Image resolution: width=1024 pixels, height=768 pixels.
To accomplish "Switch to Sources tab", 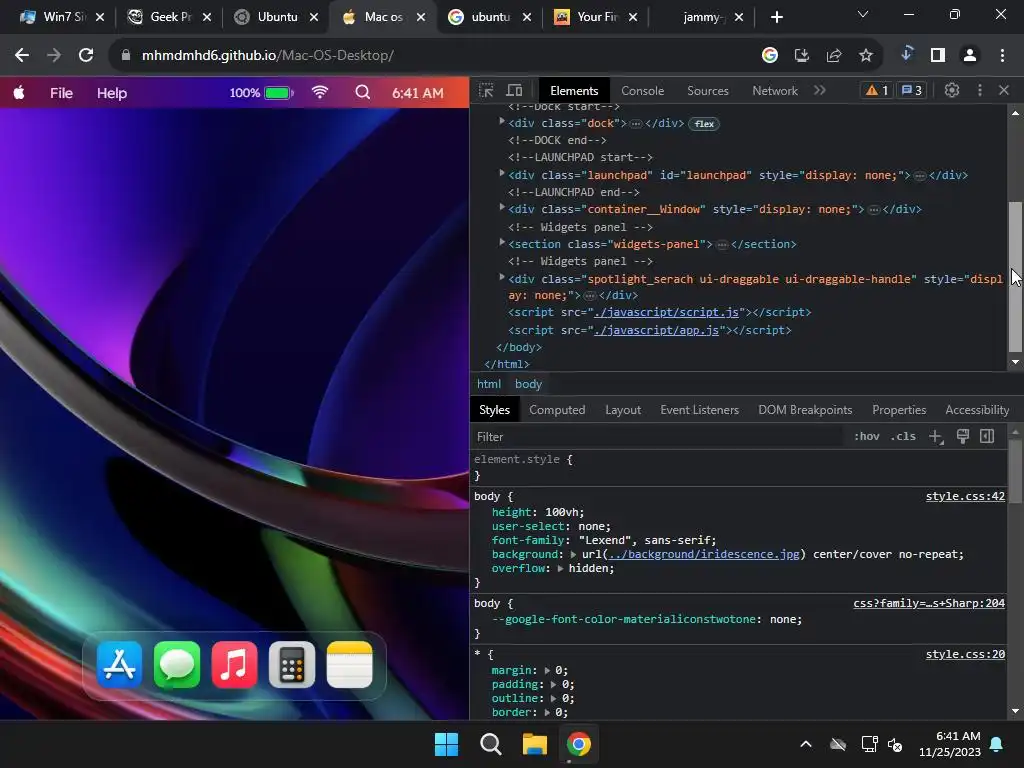I will (x=707, y=91).
